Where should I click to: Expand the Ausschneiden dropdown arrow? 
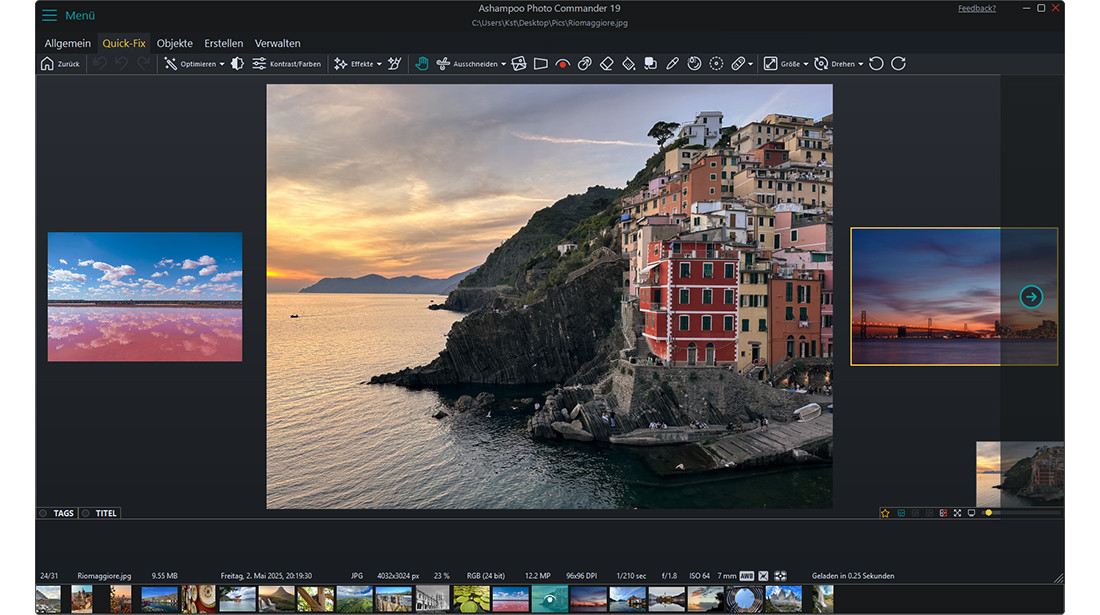(504, 65)
